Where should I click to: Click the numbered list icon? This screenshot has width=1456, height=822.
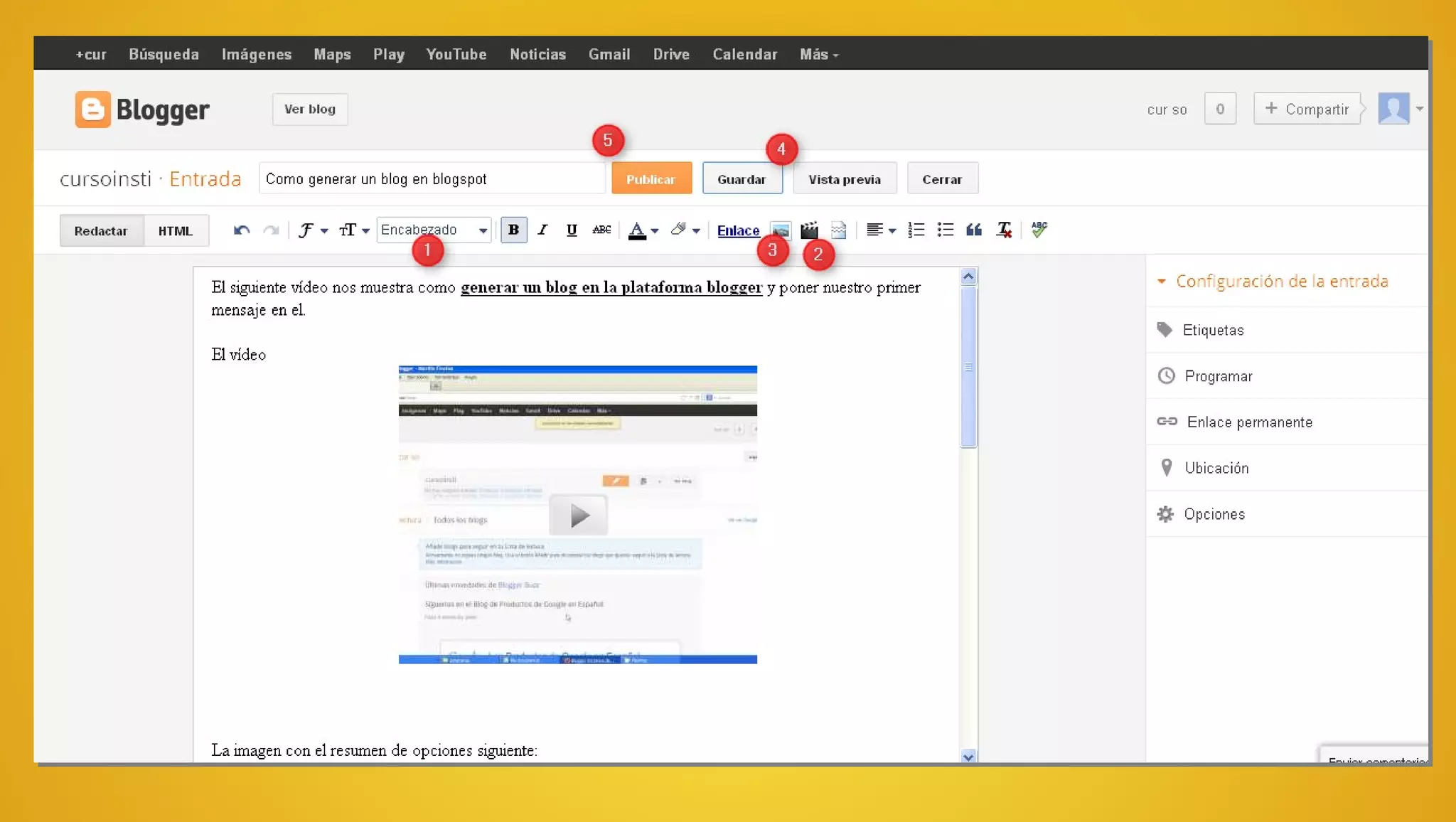(x=916, y=230)
